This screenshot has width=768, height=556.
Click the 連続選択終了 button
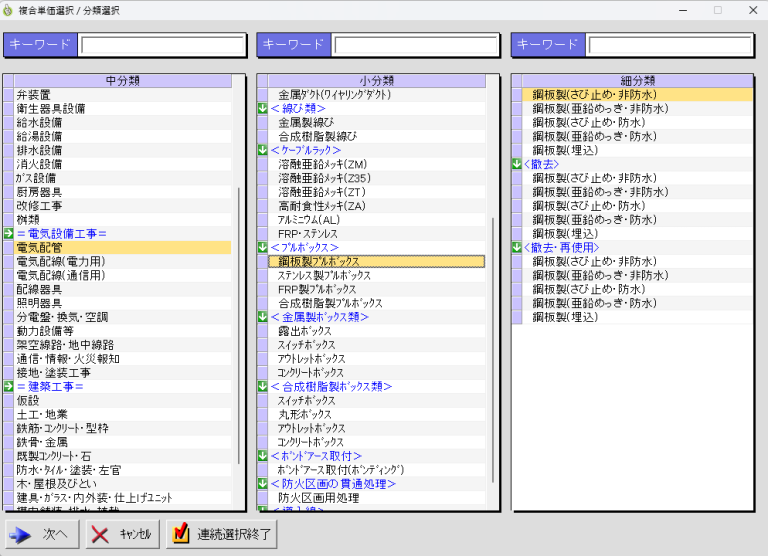coord(222,534)
